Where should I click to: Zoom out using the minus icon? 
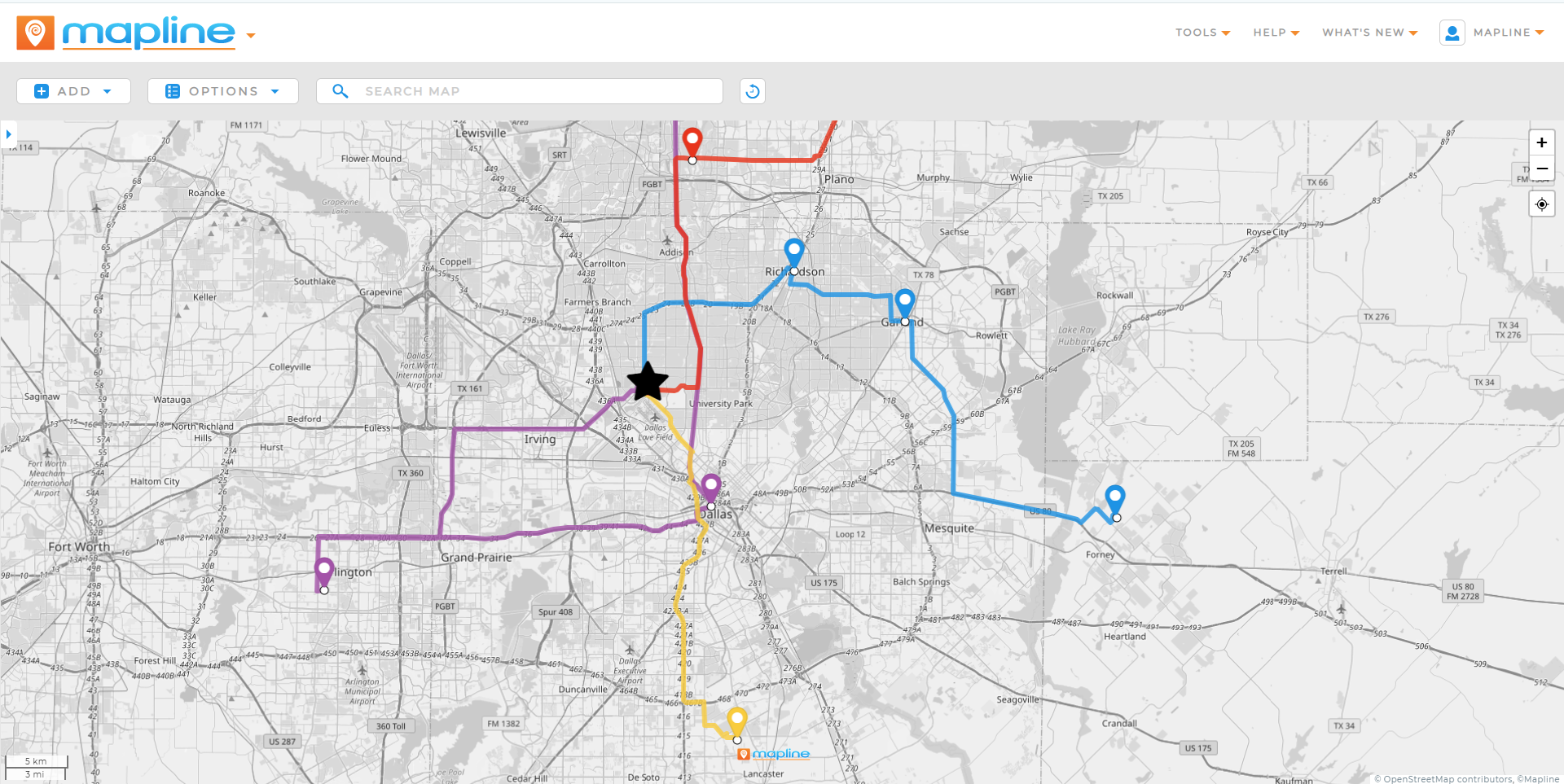[x=1541, y=169]
